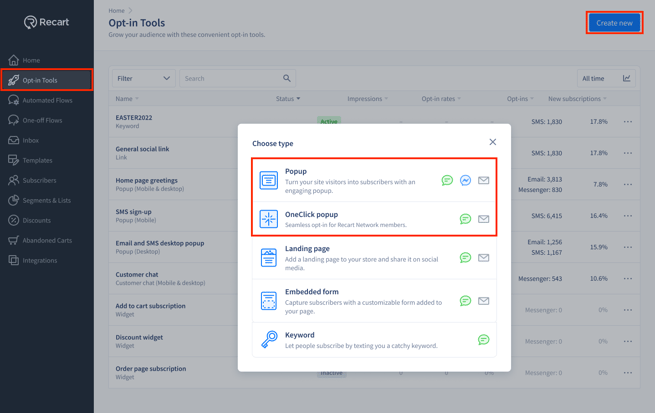Click the Landing page type icon

pos(269,258)
